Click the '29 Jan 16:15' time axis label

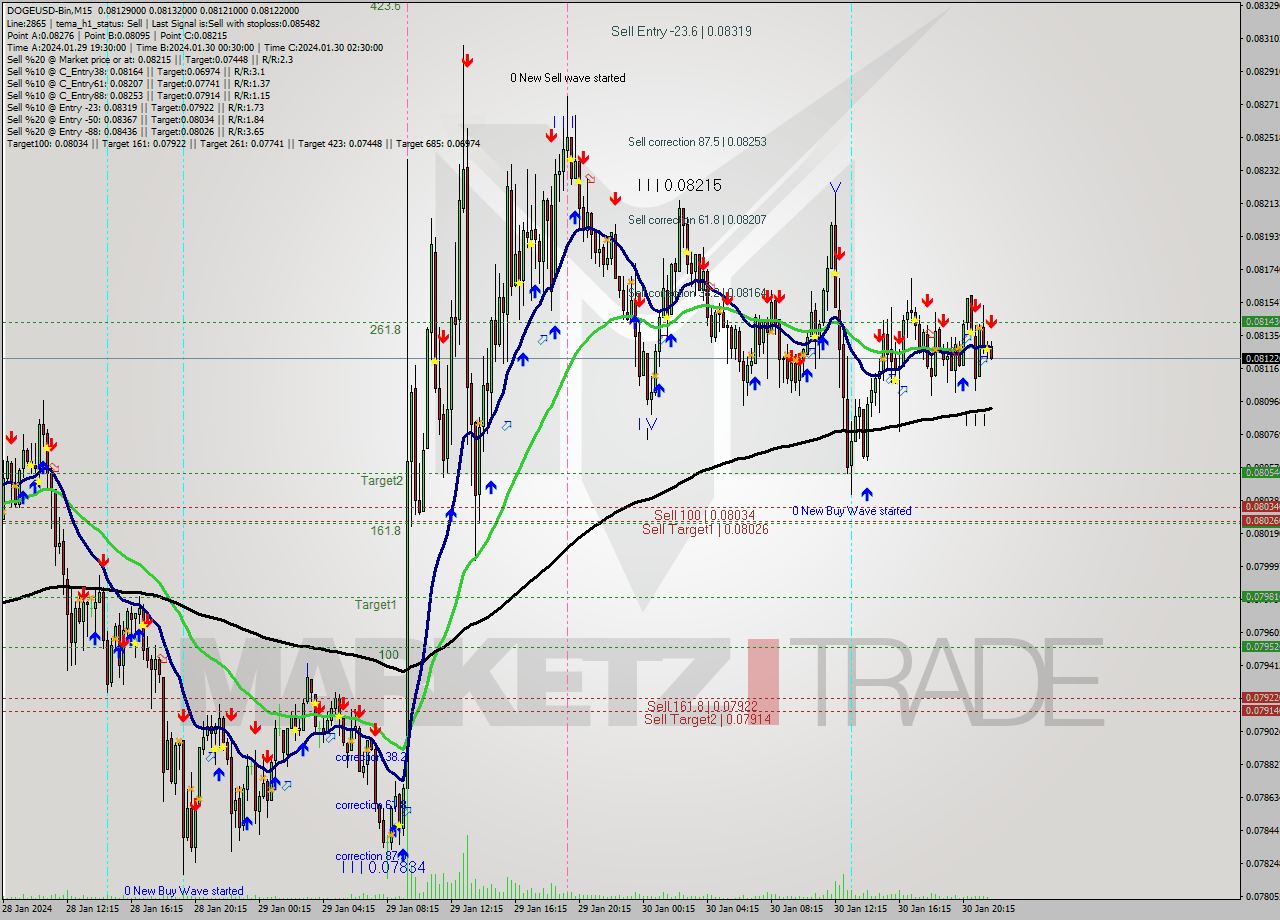(x=541, y=909)
